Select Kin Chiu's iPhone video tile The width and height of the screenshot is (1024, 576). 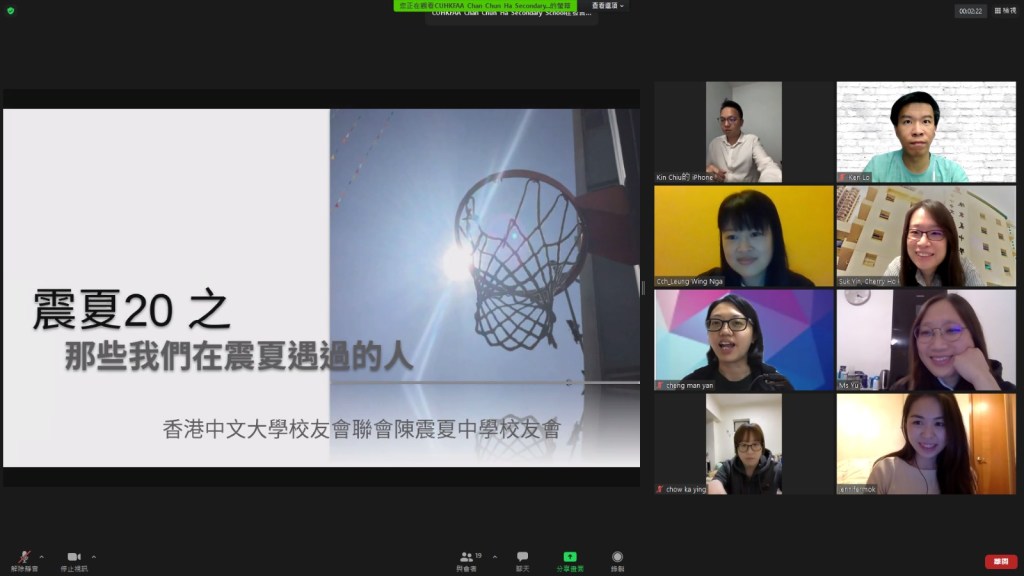(744, 132)
